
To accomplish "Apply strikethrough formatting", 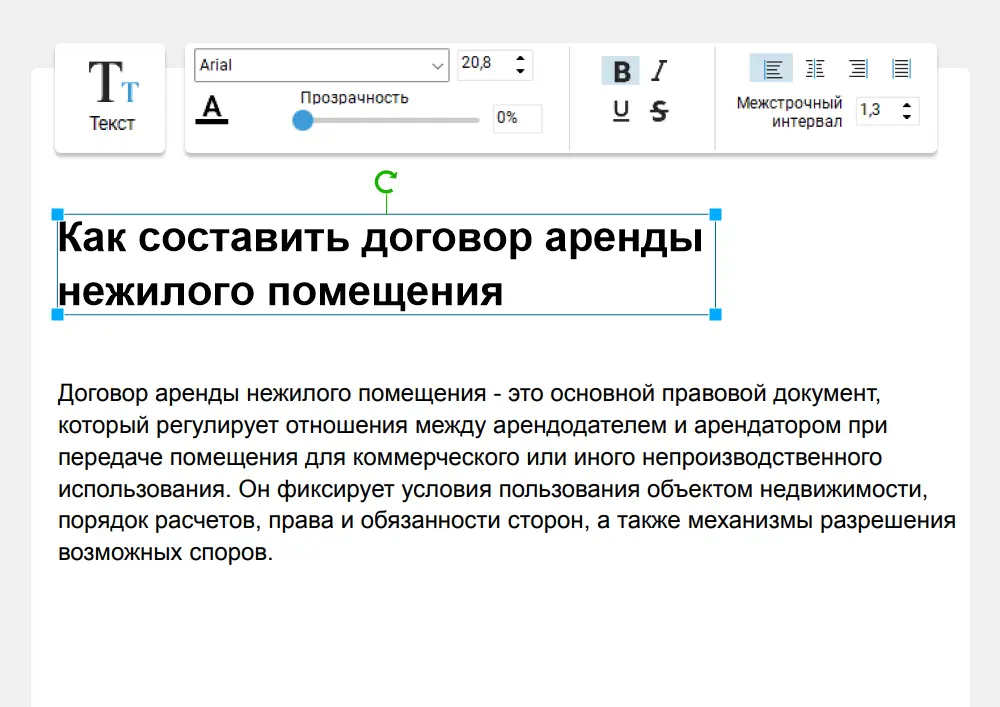I will (x=659, y=111).
